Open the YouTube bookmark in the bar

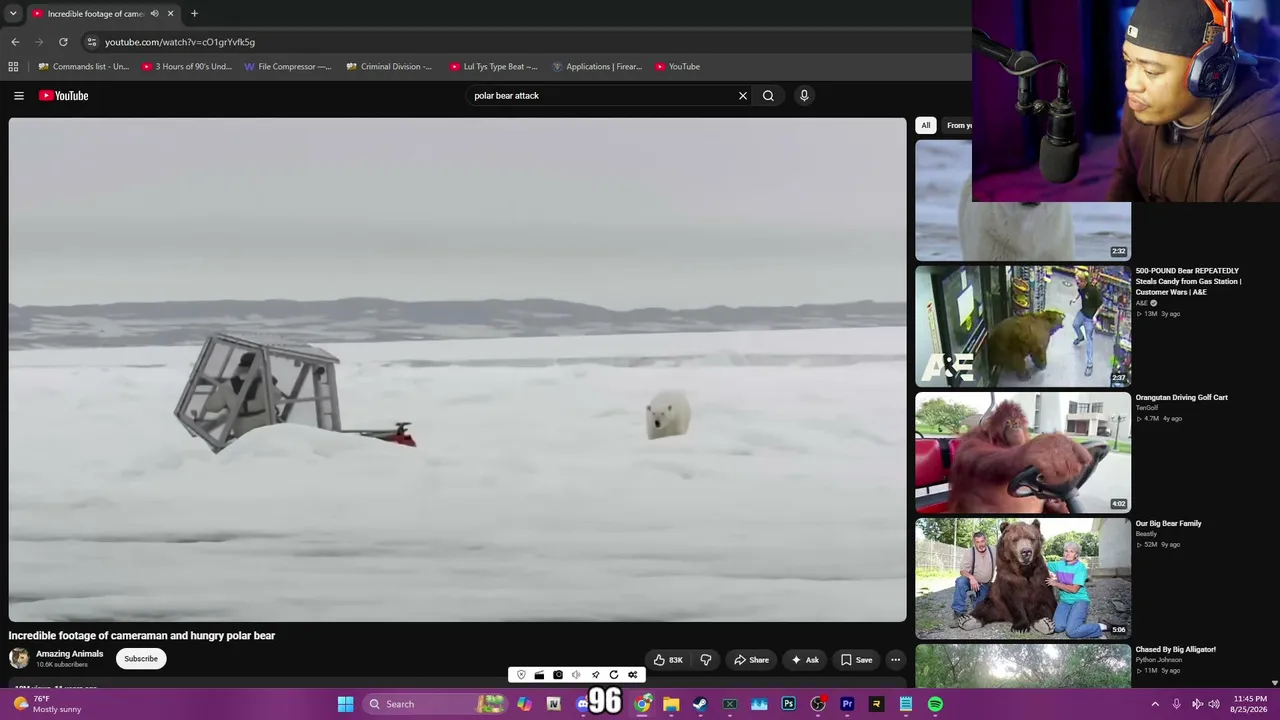pyautogui.click(x=678, y=67)
